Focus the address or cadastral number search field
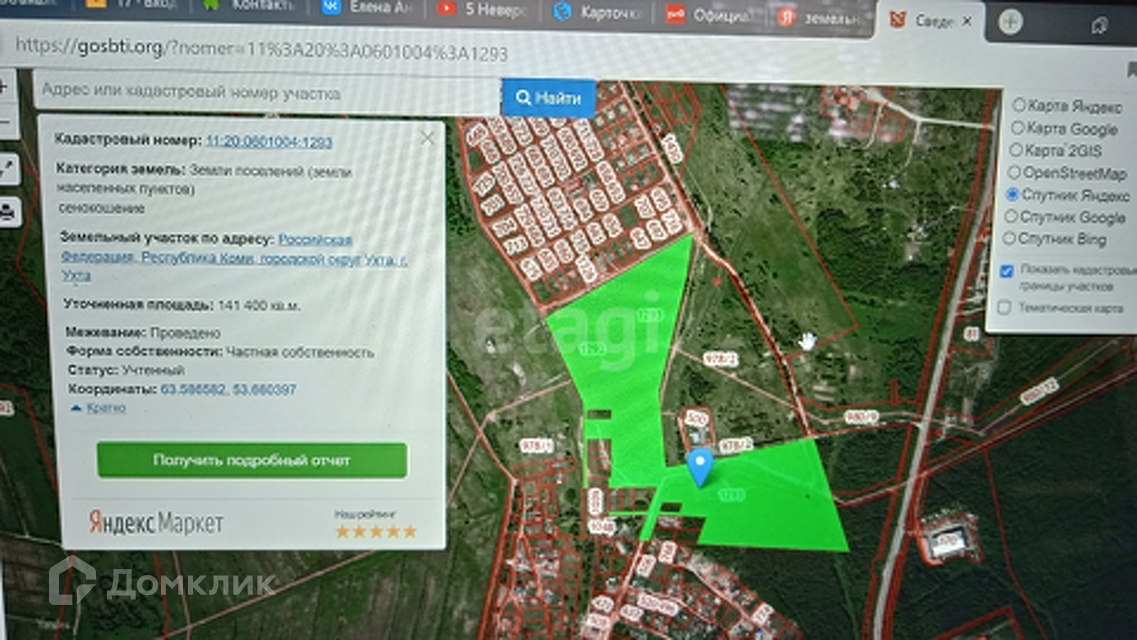1137x640 pixels. [267, 93]
